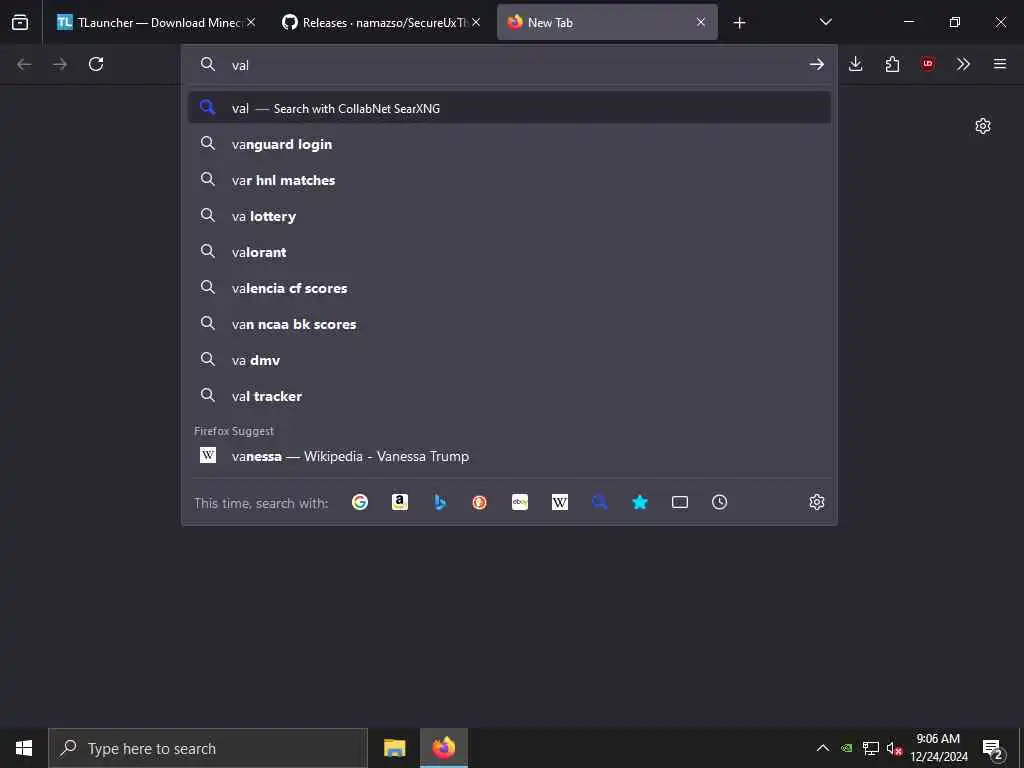Search this time with Google
The height and width of the screenshot is (768, 1024).
[x=360, y=502]
